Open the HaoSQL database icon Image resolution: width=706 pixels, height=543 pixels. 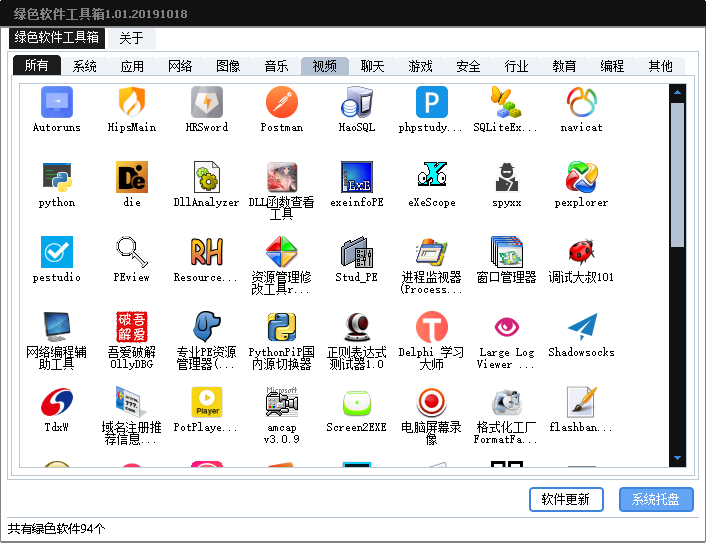(357, 102)
